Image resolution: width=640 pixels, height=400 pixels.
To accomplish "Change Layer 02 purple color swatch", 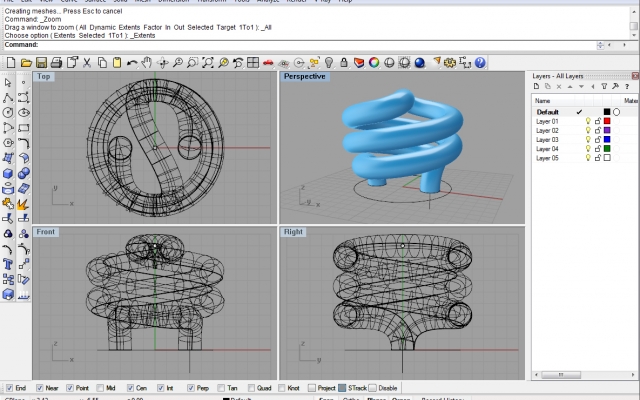I will click(607, 130).
